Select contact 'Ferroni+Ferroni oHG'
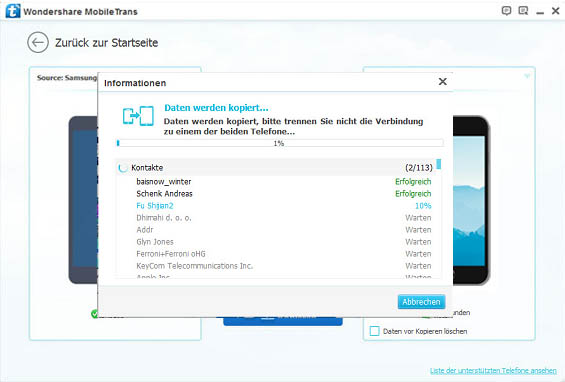Screen dimensions: 565x382 click(x=171, y=254)
